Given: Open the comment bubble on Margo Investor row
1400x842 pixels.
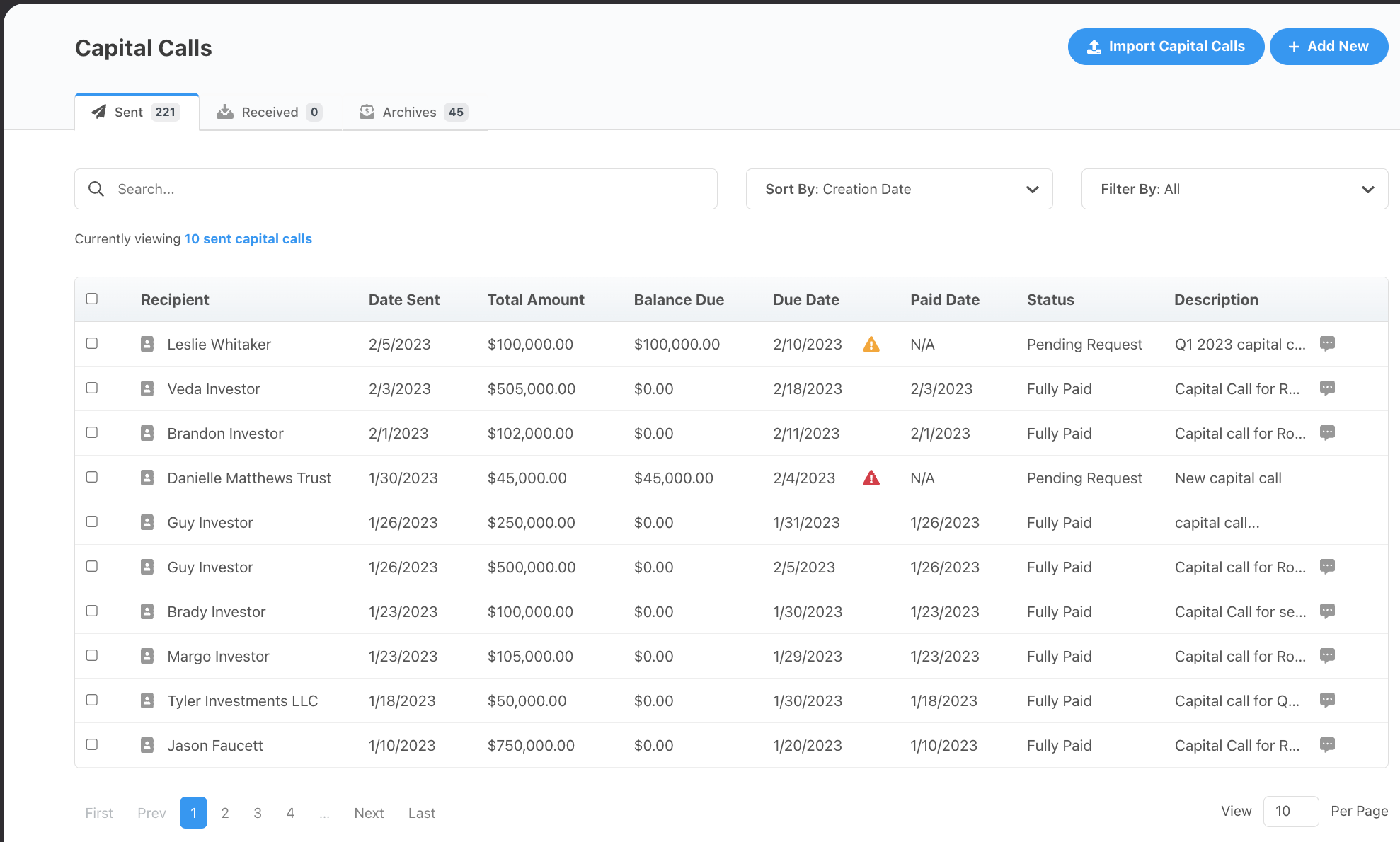Looking at the screenshot, I should click(x=1327, y=655).
